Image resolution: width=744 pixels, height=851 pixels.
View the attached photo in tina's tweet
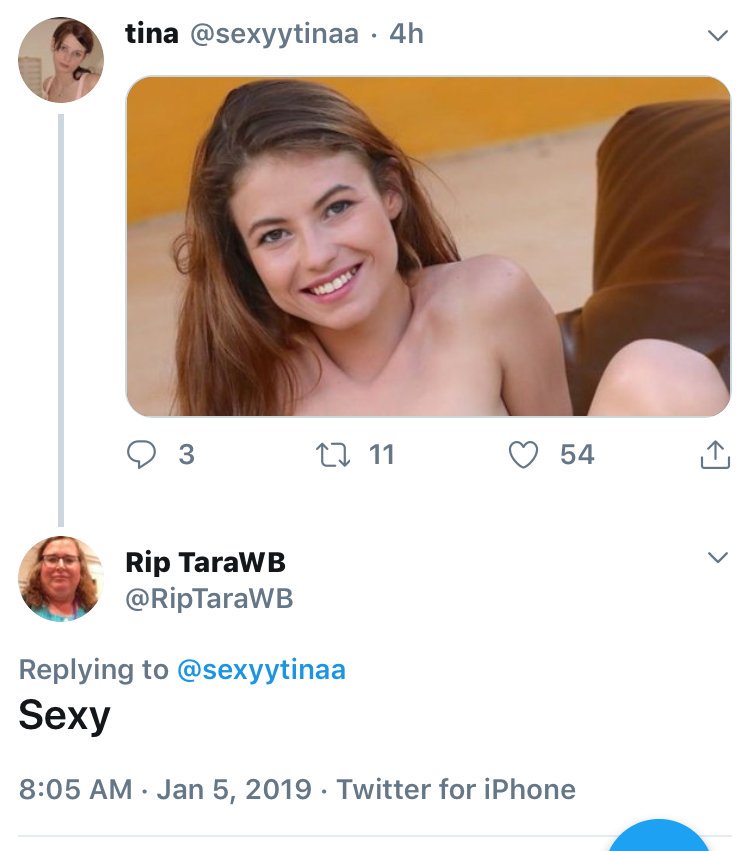tap(428, 246)
